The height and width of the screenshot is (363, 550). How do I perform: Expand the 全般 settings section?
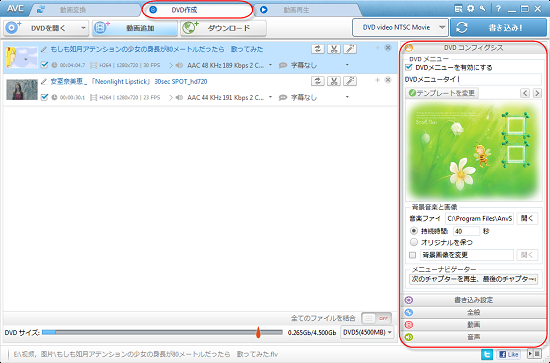tap(473, 312)
